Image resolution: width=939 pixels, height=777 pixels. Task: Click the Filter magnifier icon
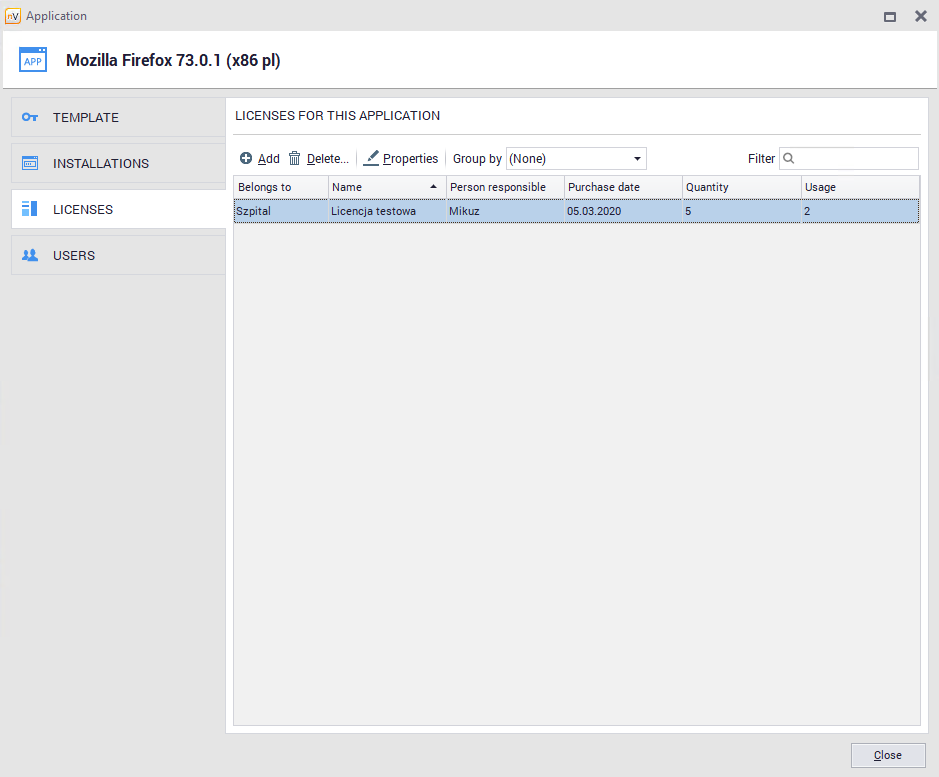click(789, 158)
